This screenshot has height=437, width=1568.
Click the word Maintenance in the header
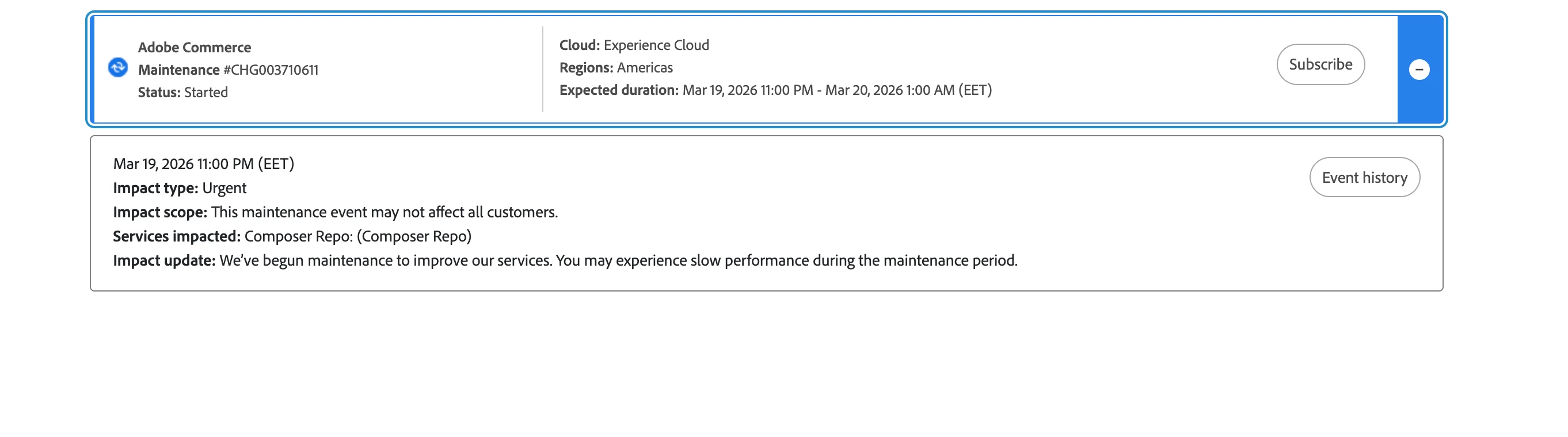[178, 70]
